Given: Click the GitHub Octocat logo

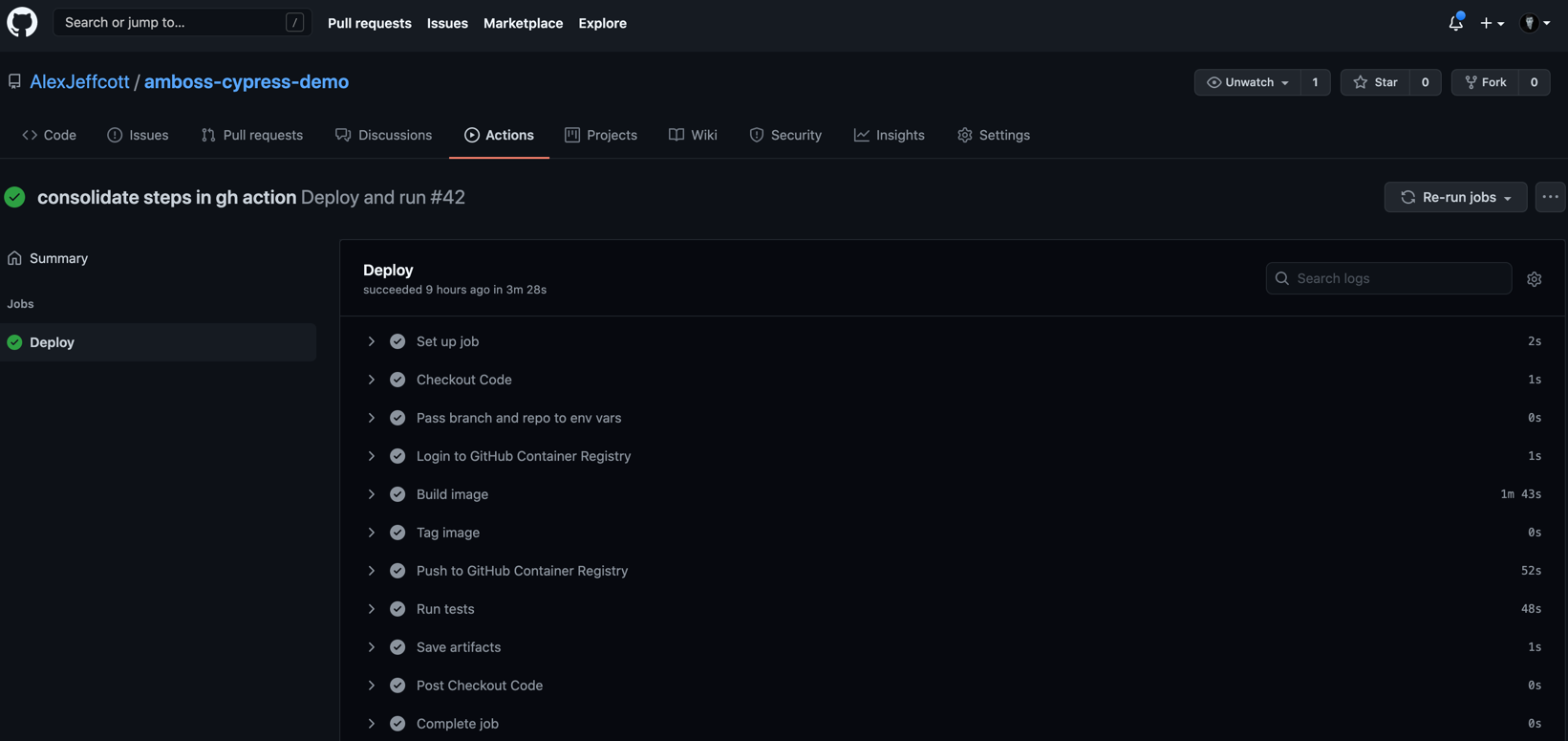Looking at the screenshot, I should pyautogui.click(x=22, y=22).
